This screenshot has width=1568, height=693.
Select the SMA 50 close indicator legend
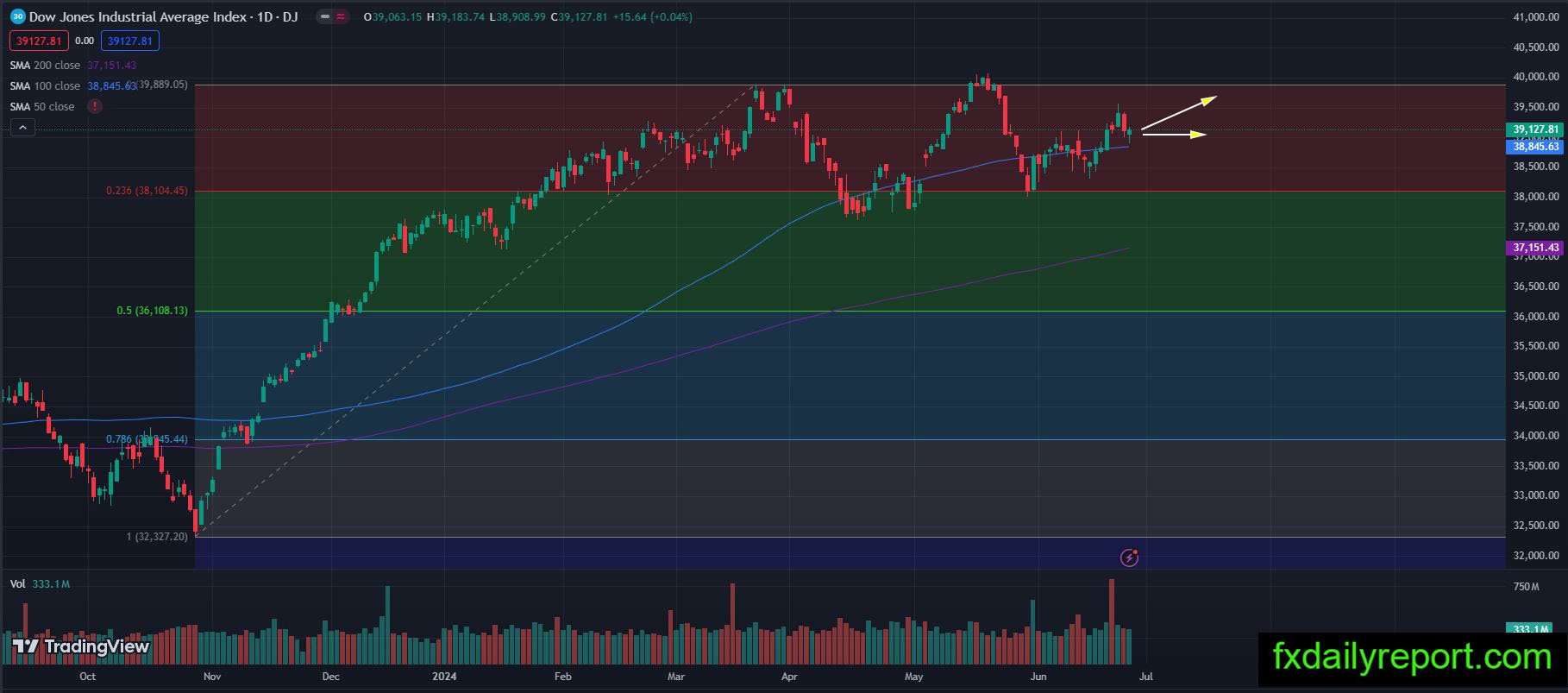tap(42, 106)
